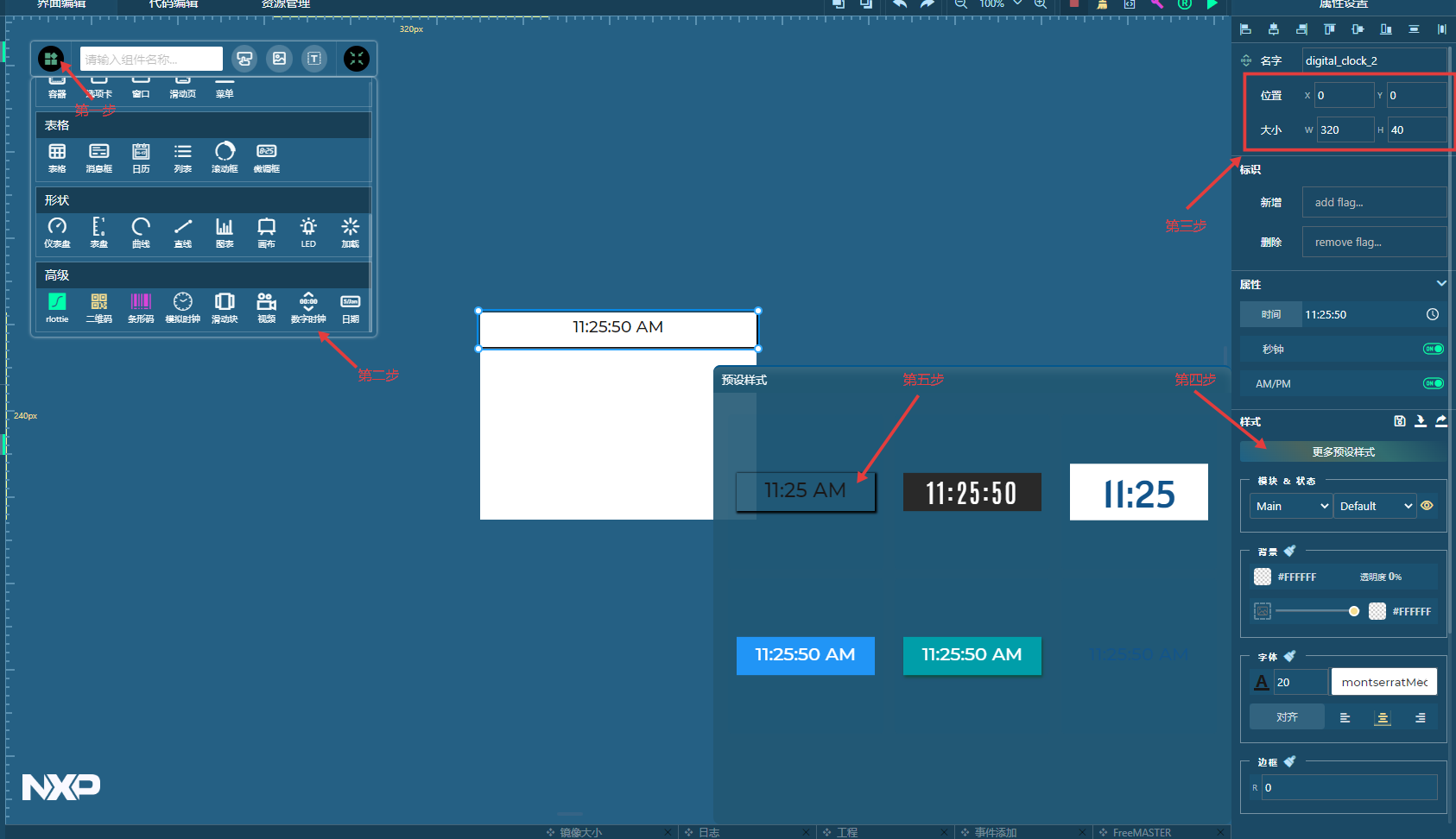
Task: Toggle the 秒钟 seconds switch off
Action: coord(1433,349)
